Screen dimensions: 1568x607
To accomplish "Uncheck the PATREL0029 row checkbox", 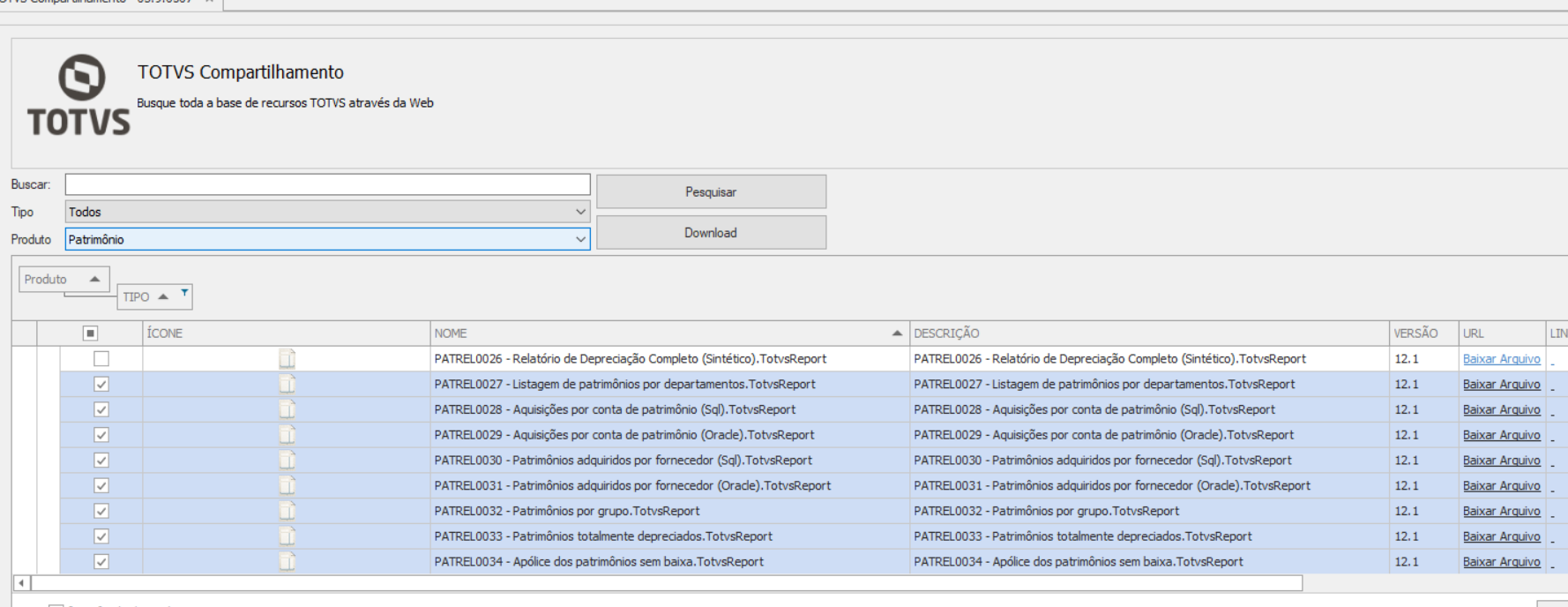I will 101,435.
